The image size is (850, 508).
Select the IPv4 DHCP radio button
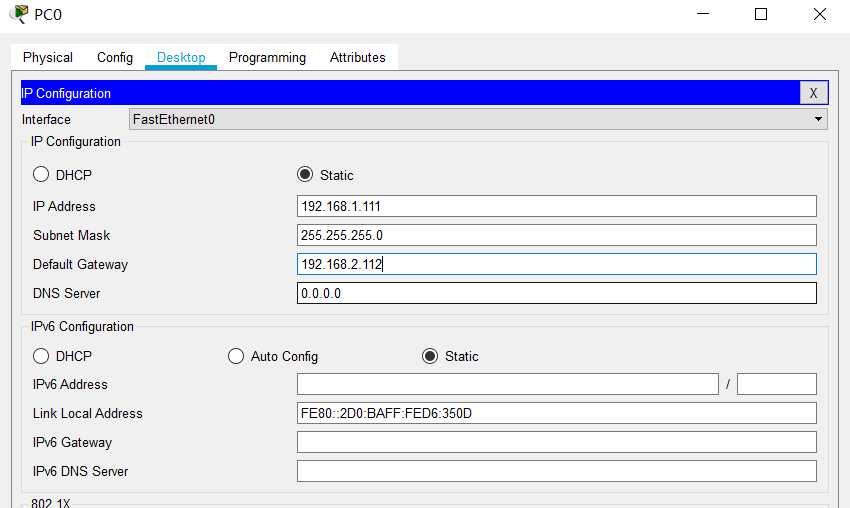(x=41, y=175)
